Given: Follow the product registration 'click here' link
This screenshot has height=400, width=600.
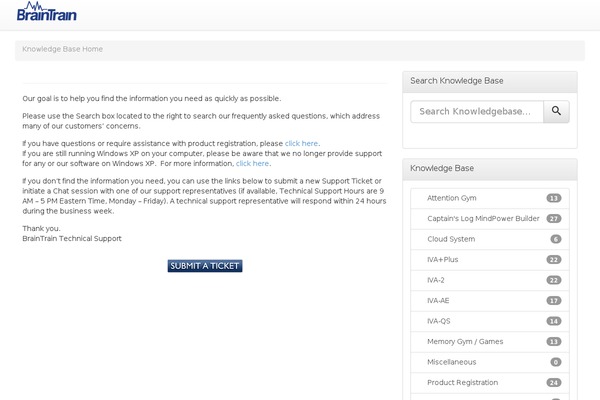Looking at the screenshot, I should 301,144.
